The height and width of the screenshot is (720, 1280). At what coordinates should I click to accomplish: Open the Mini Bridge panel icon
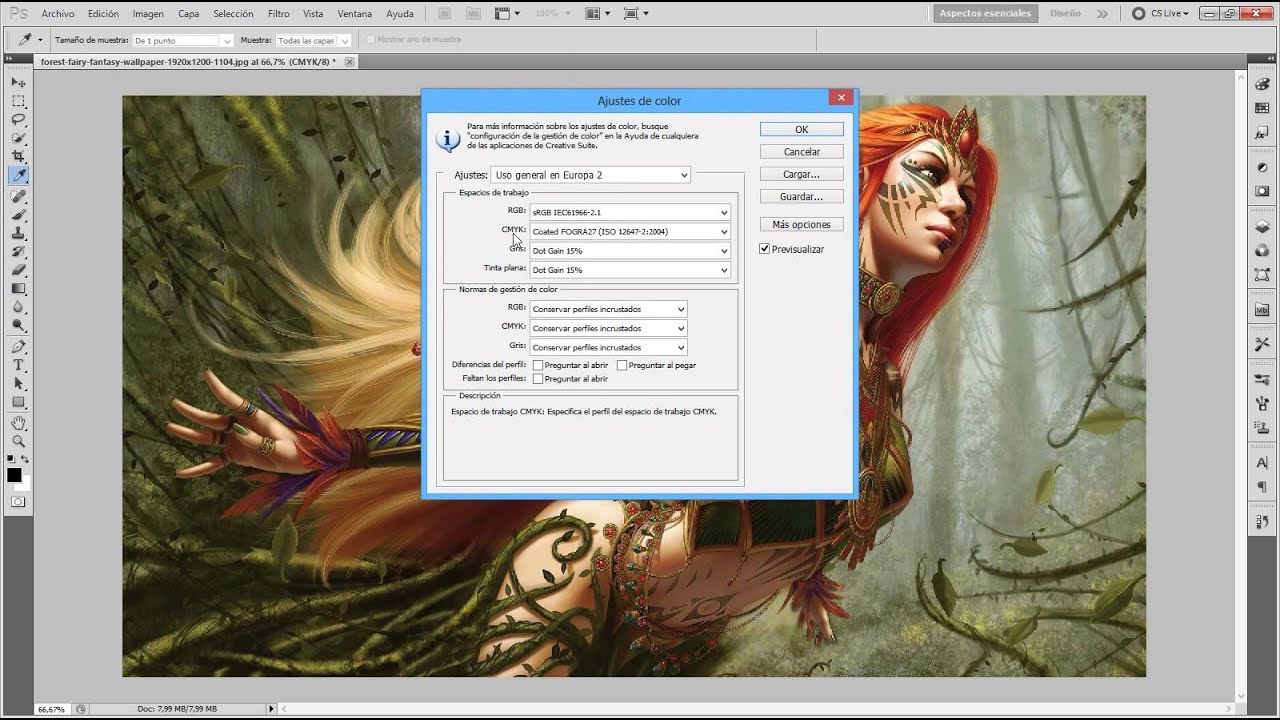pos(1262,310)
